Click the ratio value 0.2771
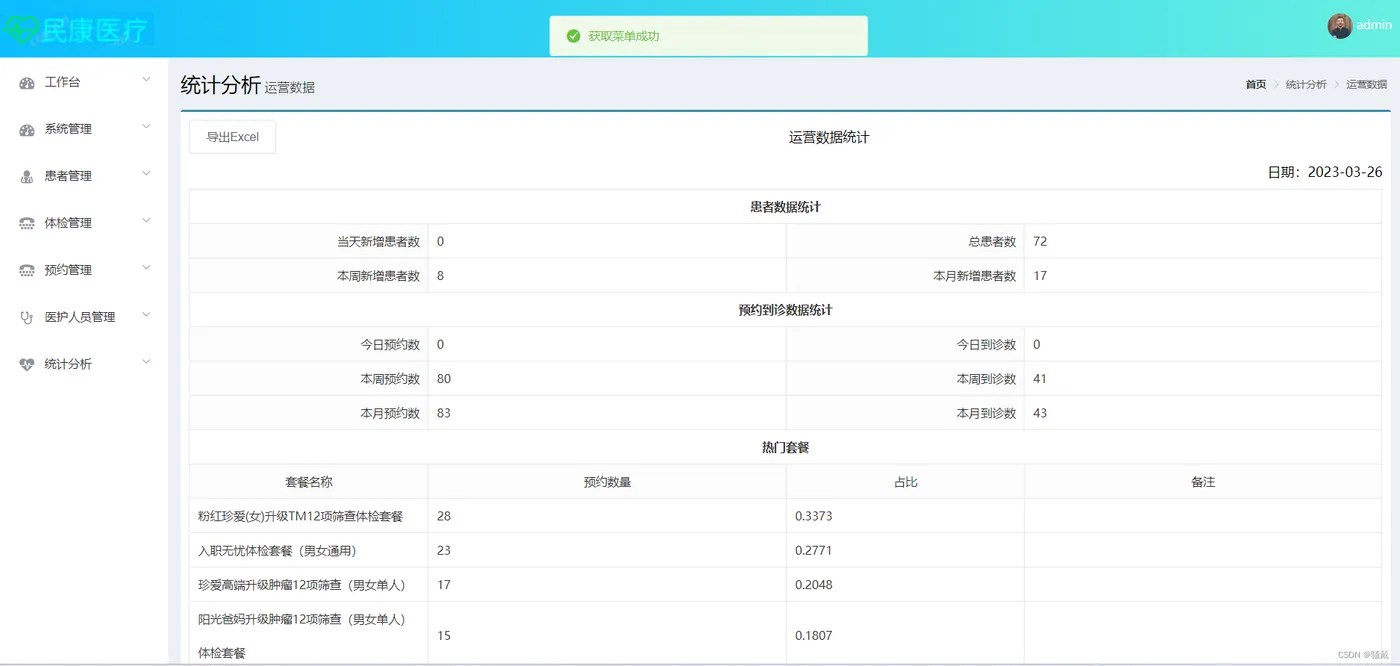 (x=813, y=550)
